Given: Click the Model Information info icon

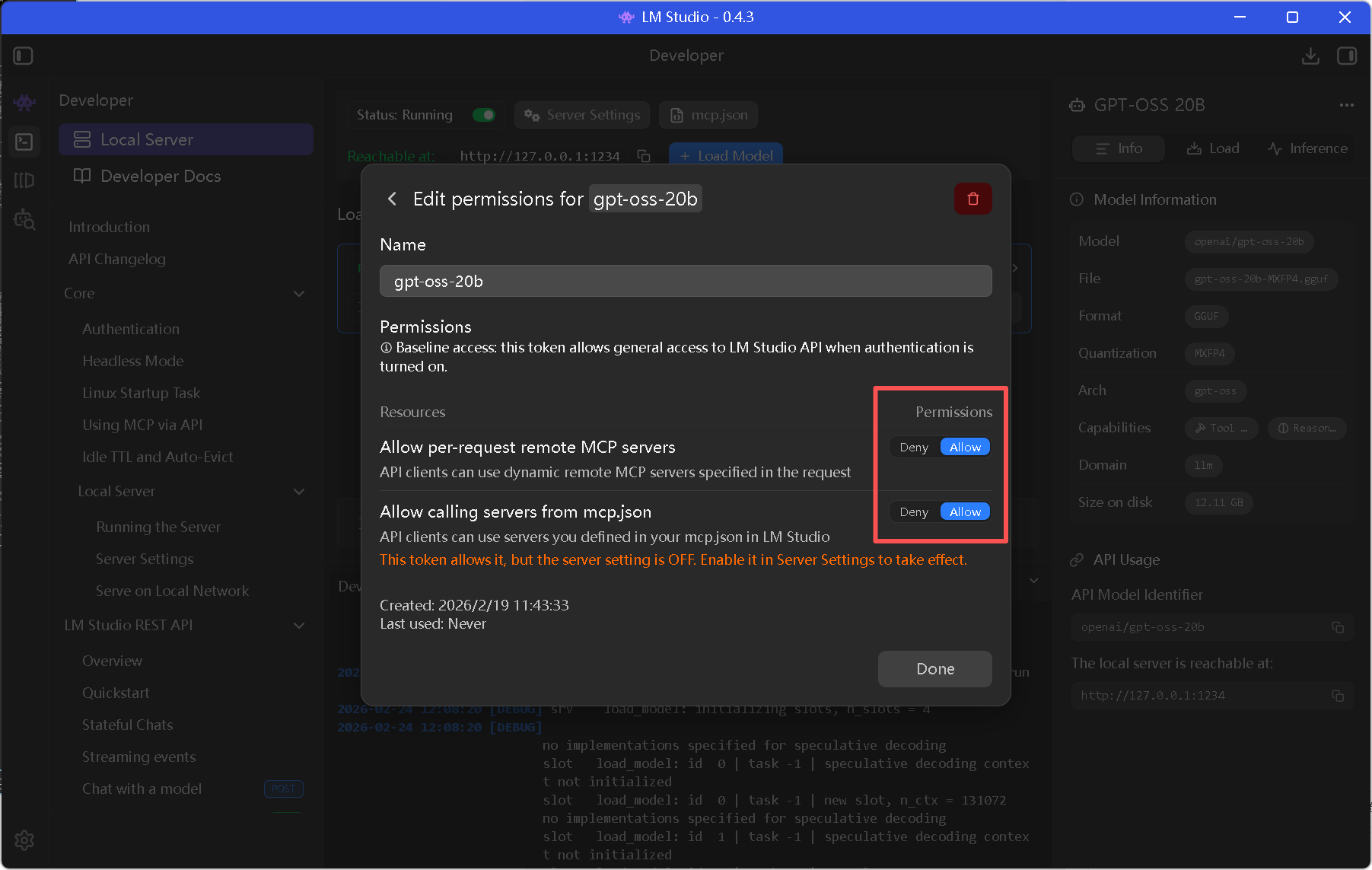Looking at the screenshot, I should pyautogui.click(x=1077, y=199).
